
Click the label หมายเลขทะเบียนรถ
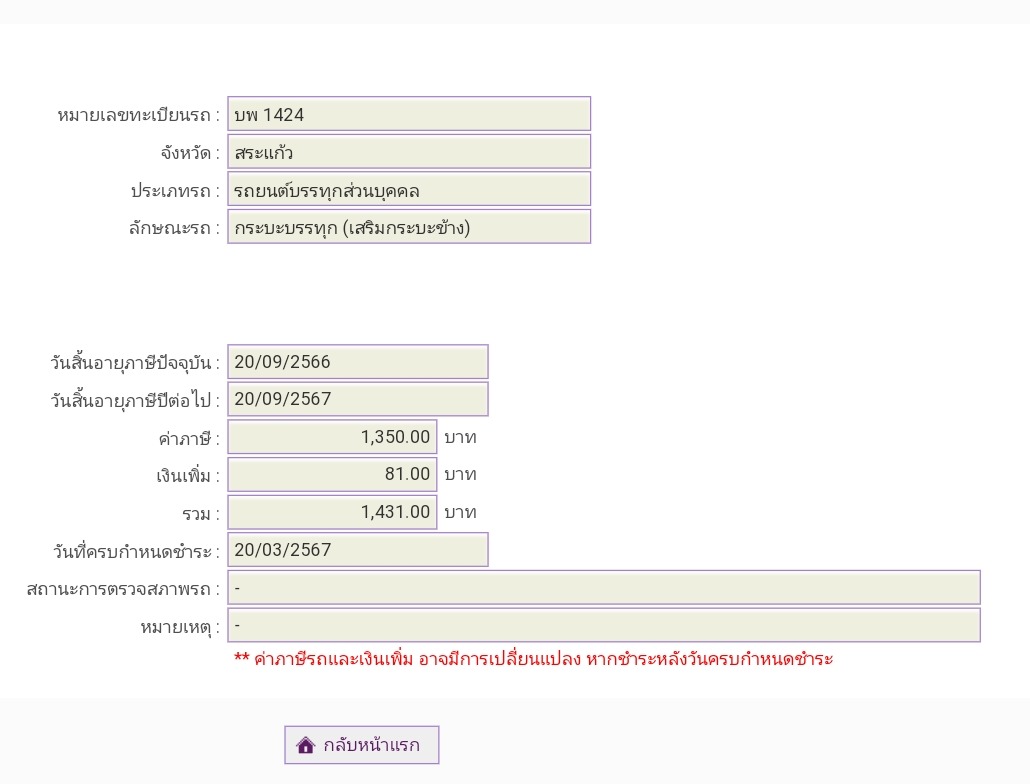[x=138, y=116]
